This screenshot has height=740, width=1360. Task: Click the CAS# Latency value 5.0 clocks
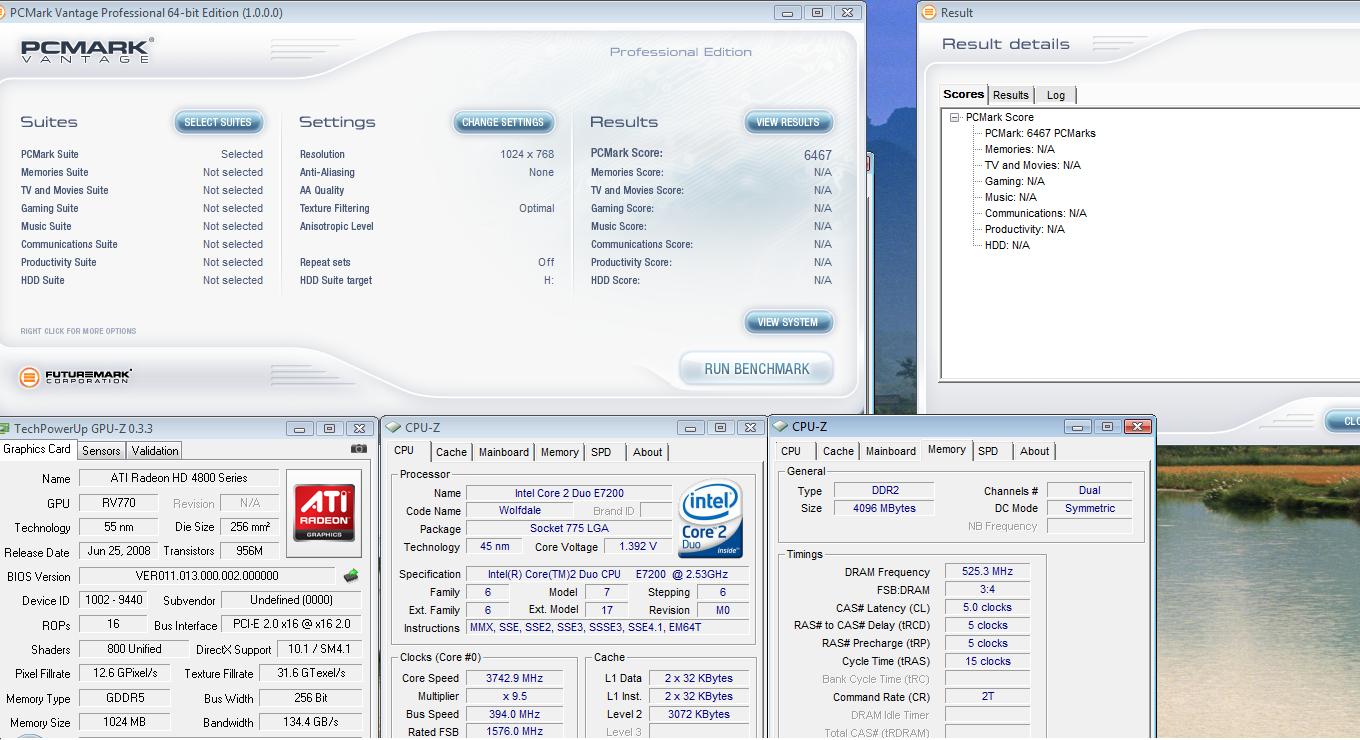987,608
